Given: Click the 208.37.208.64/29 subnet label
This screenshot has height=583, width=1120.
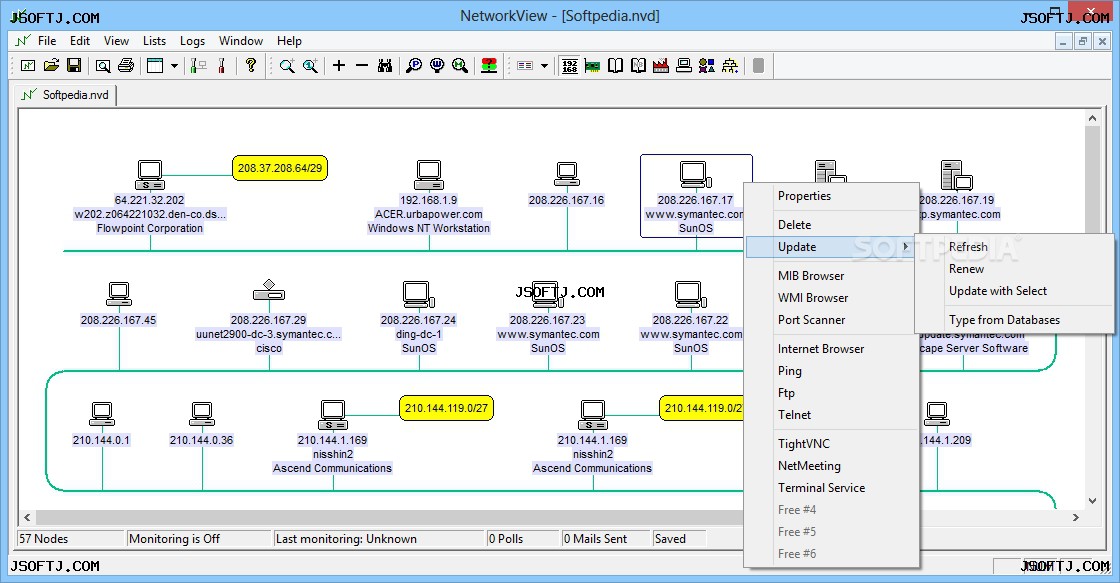Looking at the screenshot, I should coord(280,168).
